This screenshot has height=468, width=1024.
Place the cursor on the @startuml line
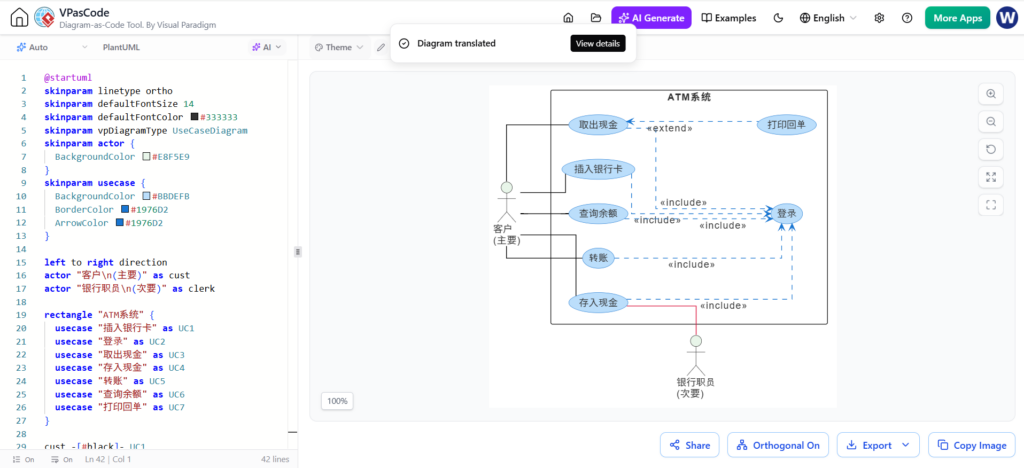(x=68, y=77)
